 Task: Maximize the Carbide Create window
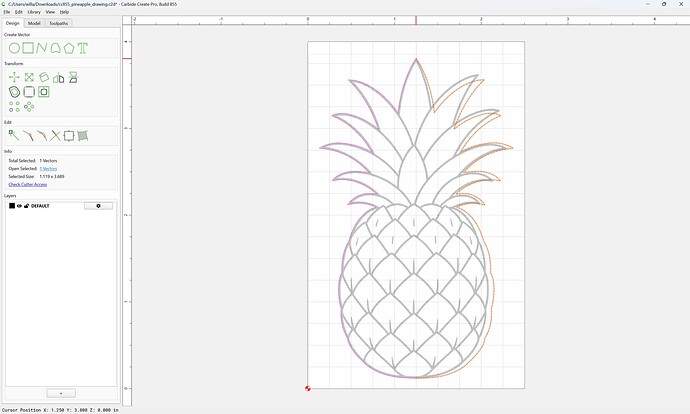(664, 4)
